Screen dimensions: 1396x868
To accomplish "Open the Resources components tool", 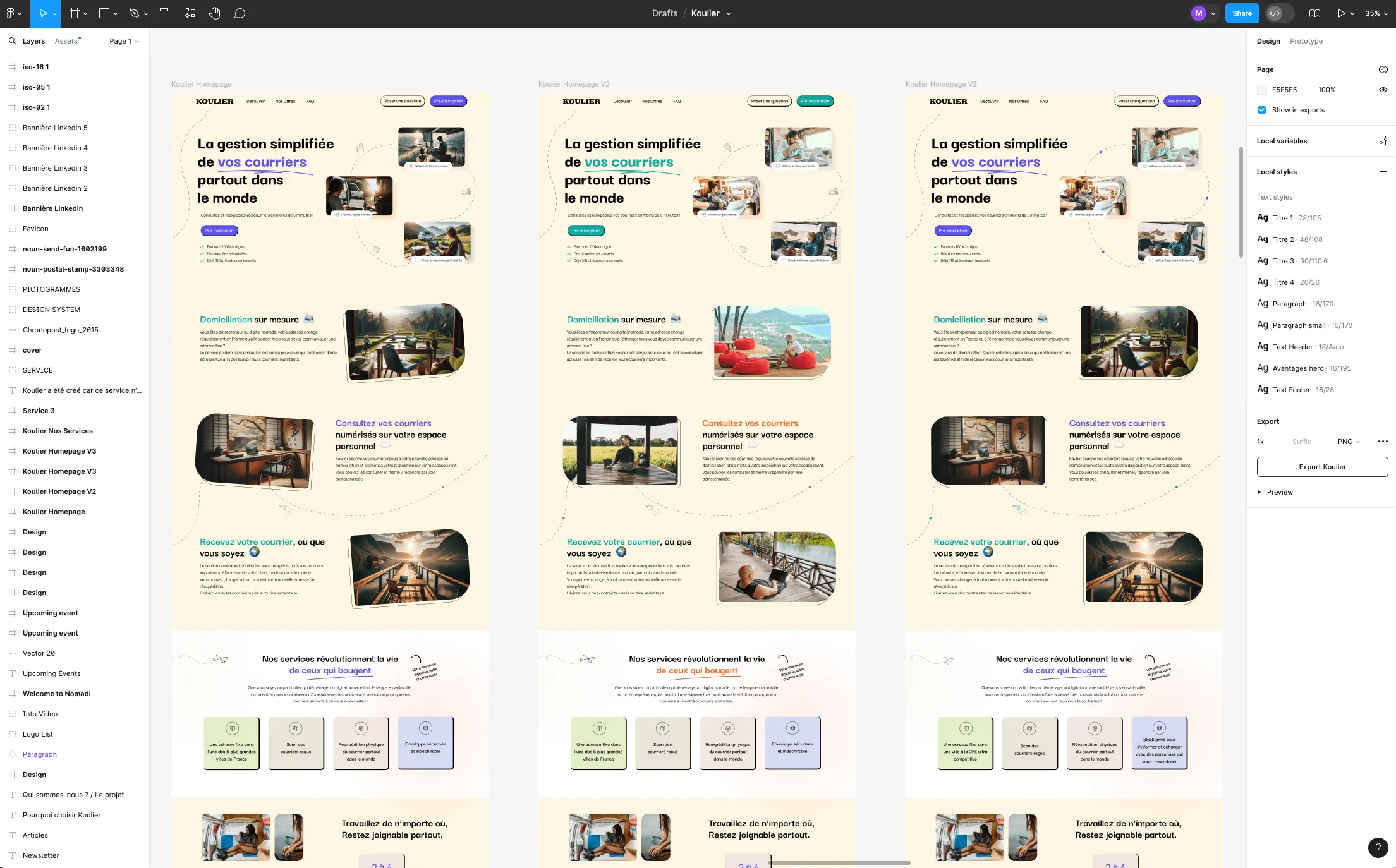I will (x=190, y=13).
